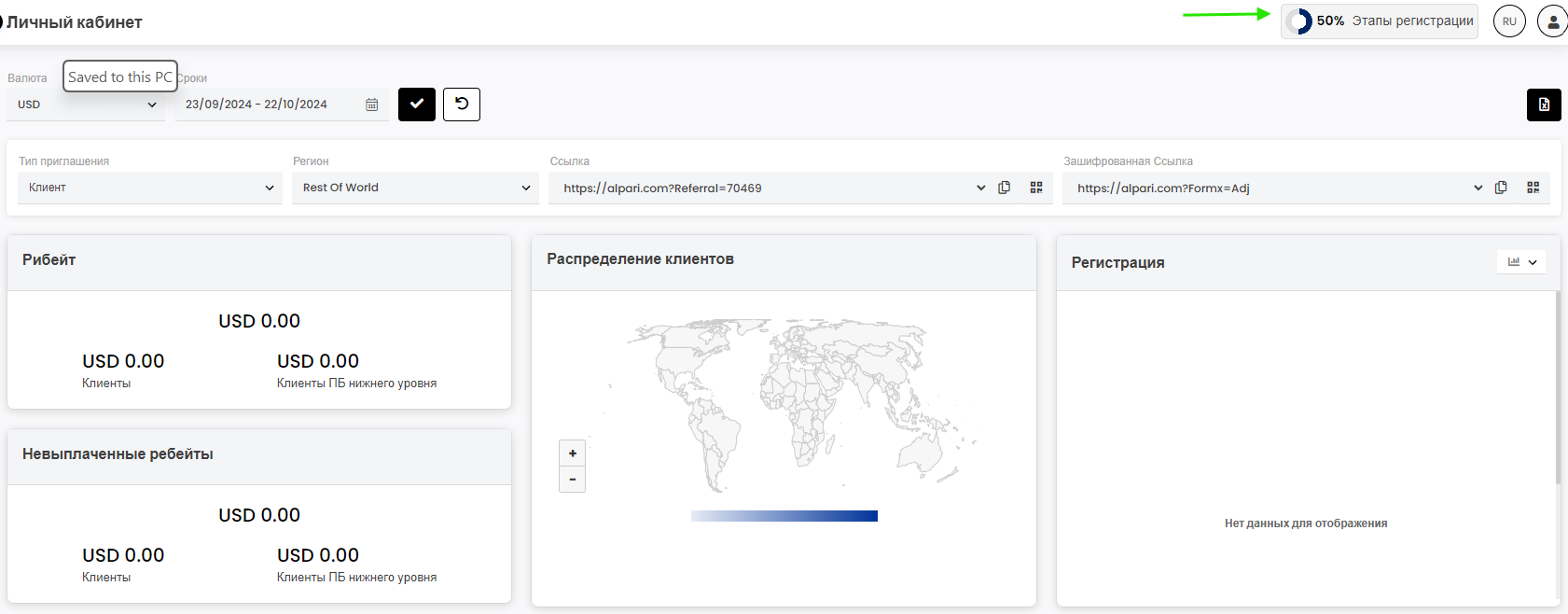Expand the referral link dropdown
1568x614 pixels.
[x=980, y=188]
